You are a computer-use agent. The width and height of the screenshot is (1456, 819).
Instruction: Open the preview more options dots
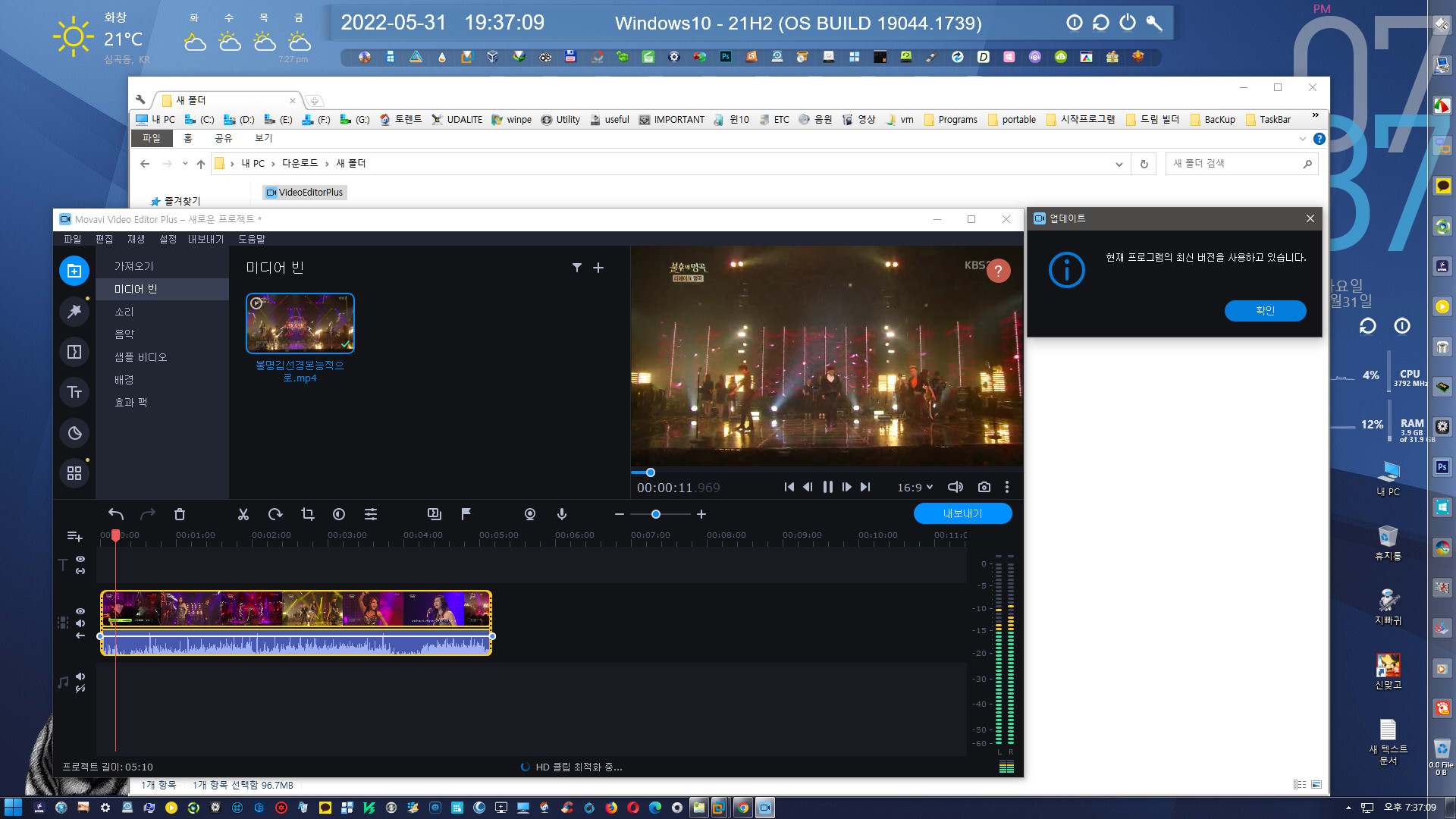(x=1007, y=487)
